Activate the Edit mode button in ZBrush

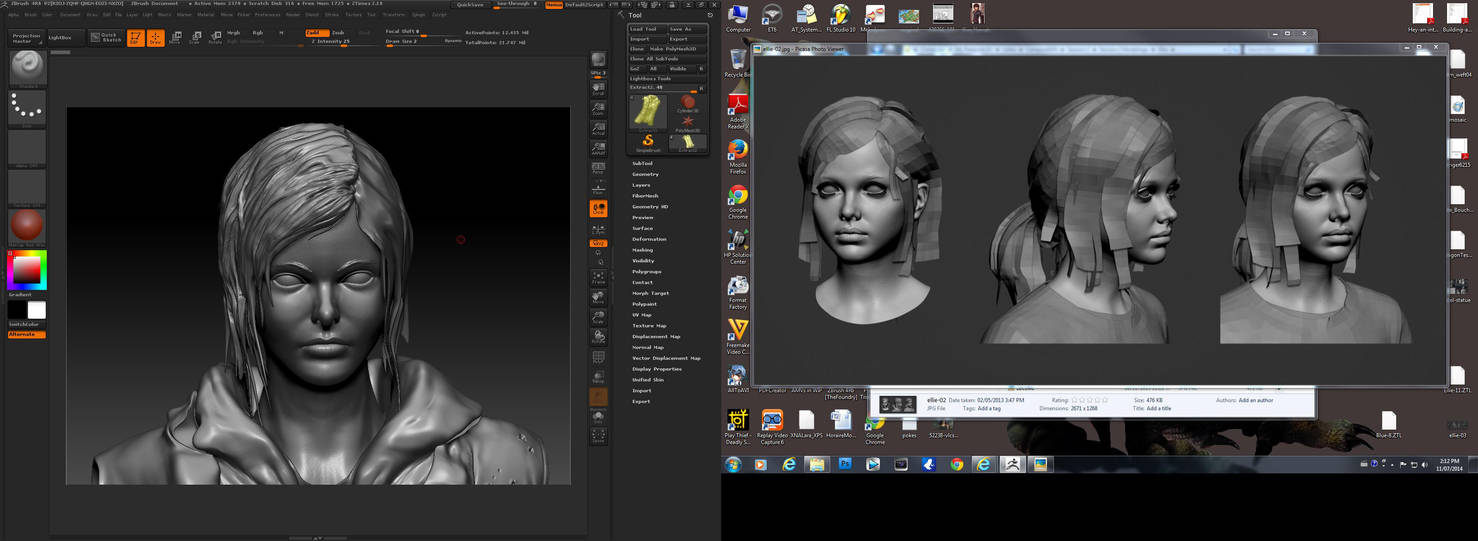click(x=135, y=38)
